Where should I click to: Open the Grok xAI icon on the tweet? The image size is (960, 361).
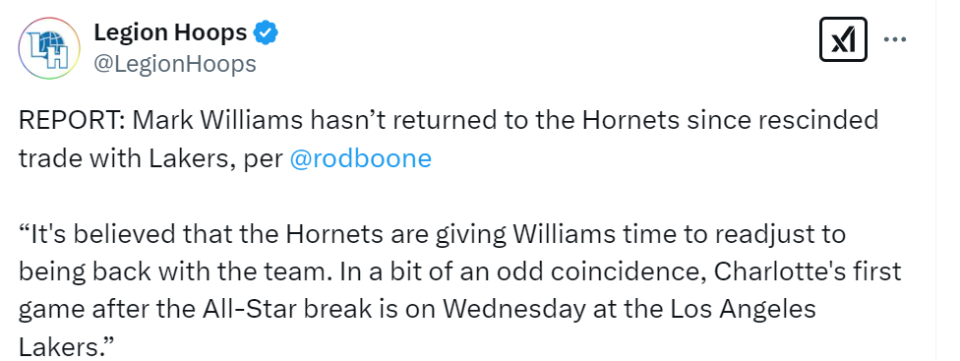(x=842, y=39)
